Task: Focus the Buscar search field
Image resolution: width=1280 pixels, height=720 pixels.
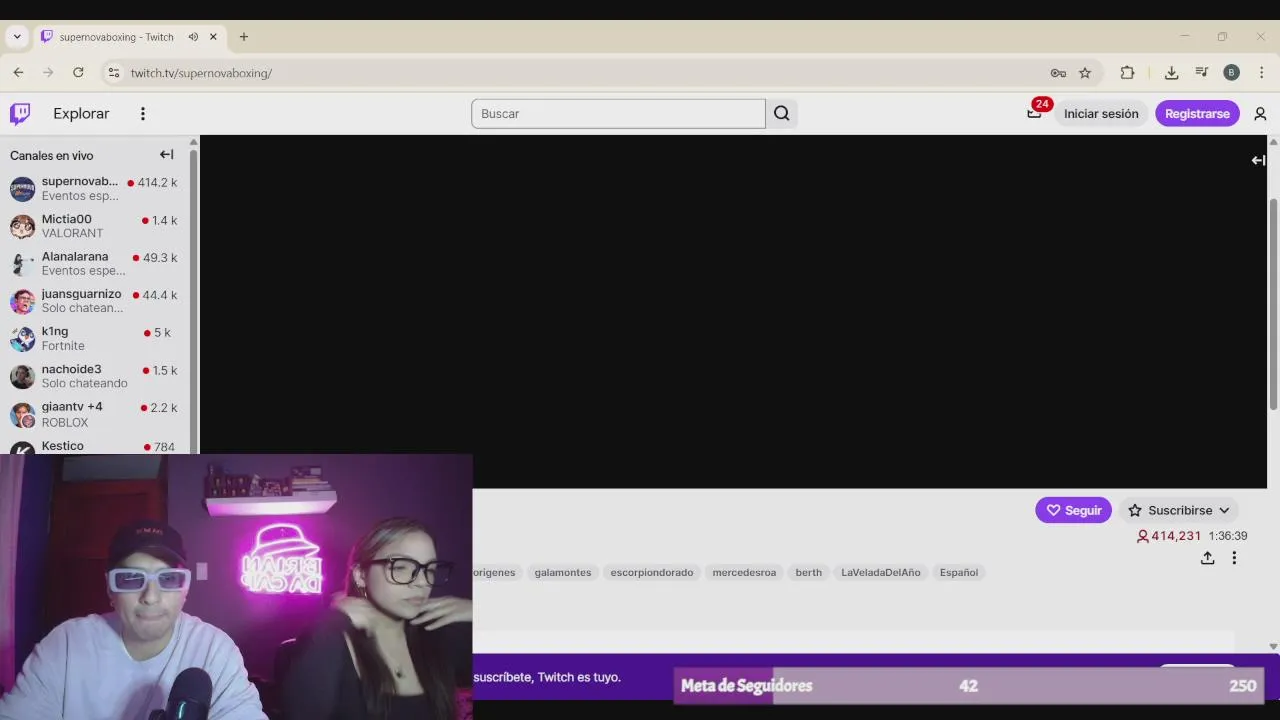Action: click(x=618, y=114)
